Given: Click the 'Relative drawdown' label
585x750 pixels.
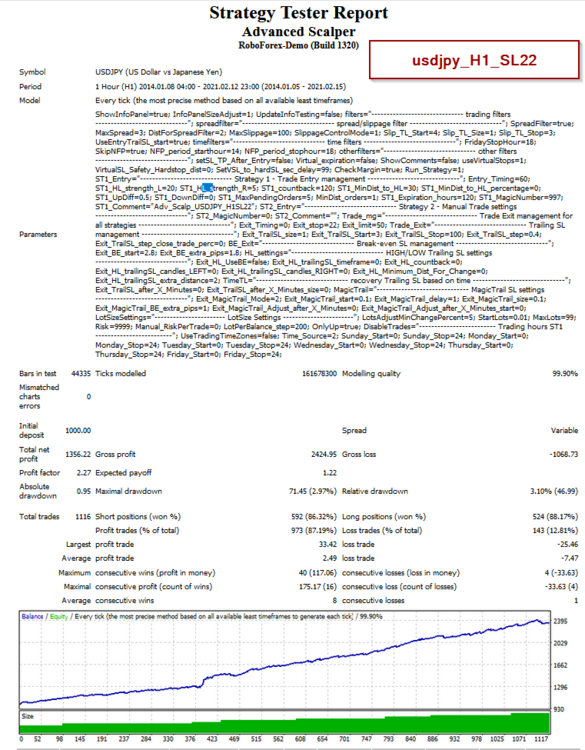Looking at the screenshot, I should tap(375, 491).
